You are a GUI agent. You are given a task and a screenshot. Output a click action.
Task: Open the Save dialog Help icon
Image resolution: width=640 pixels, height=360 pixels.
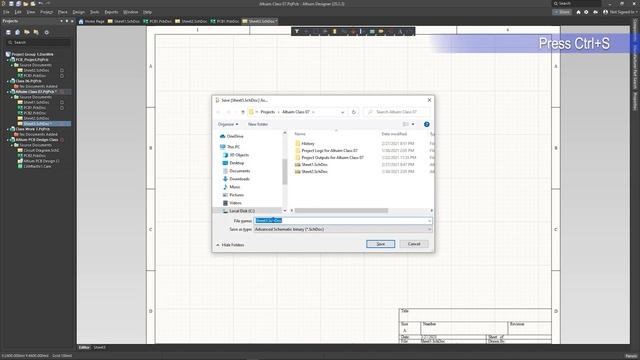[x=427, y=124]
